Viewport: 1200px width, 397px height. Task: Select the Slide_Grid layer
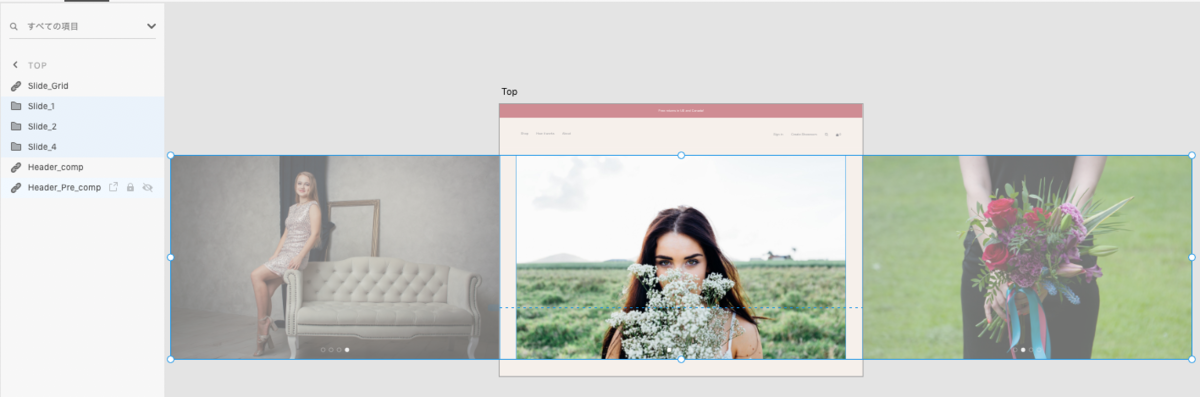tap(82, 86)
